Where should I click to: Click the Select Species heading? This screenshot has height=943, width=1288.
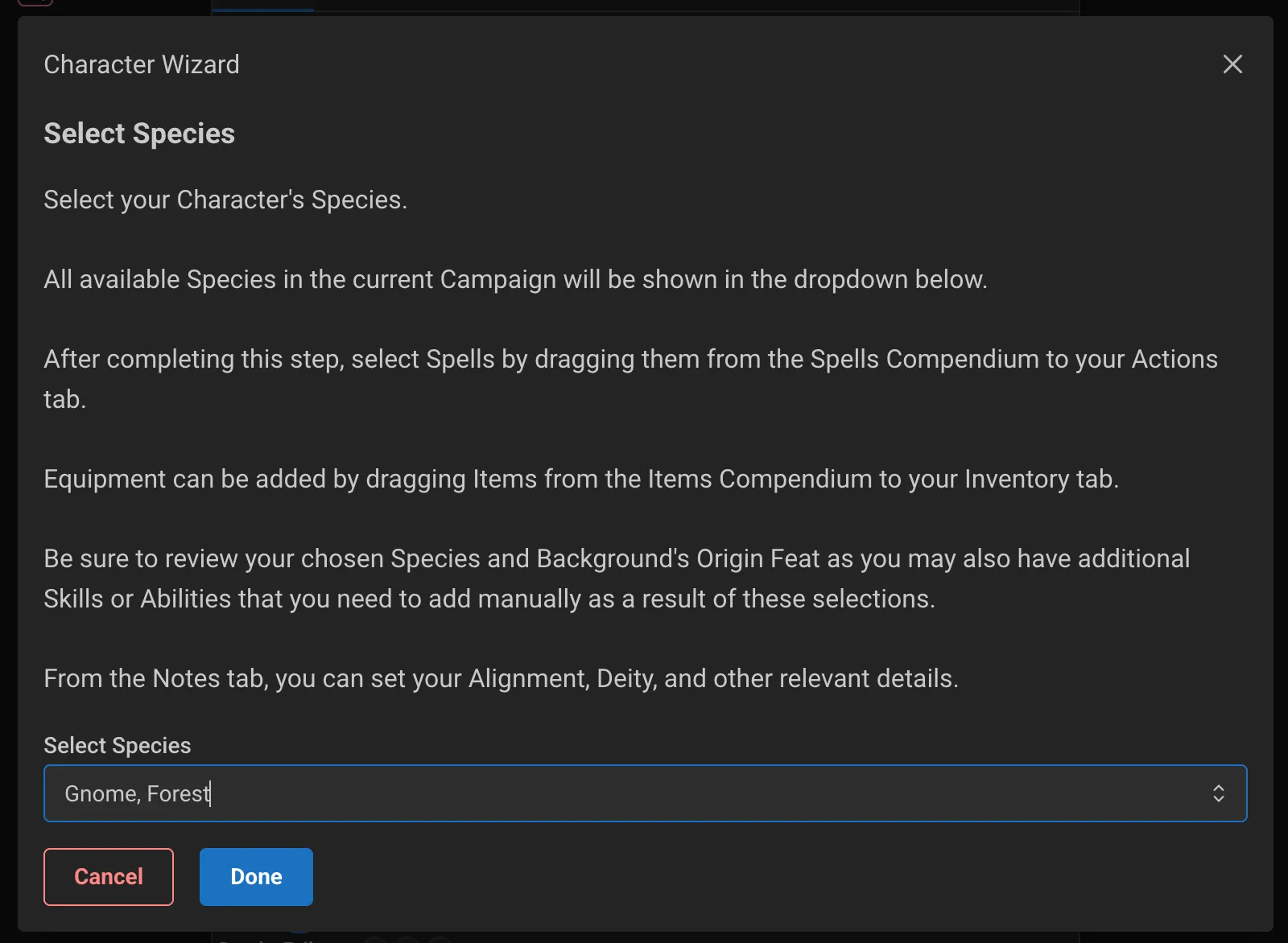[138, 133]
